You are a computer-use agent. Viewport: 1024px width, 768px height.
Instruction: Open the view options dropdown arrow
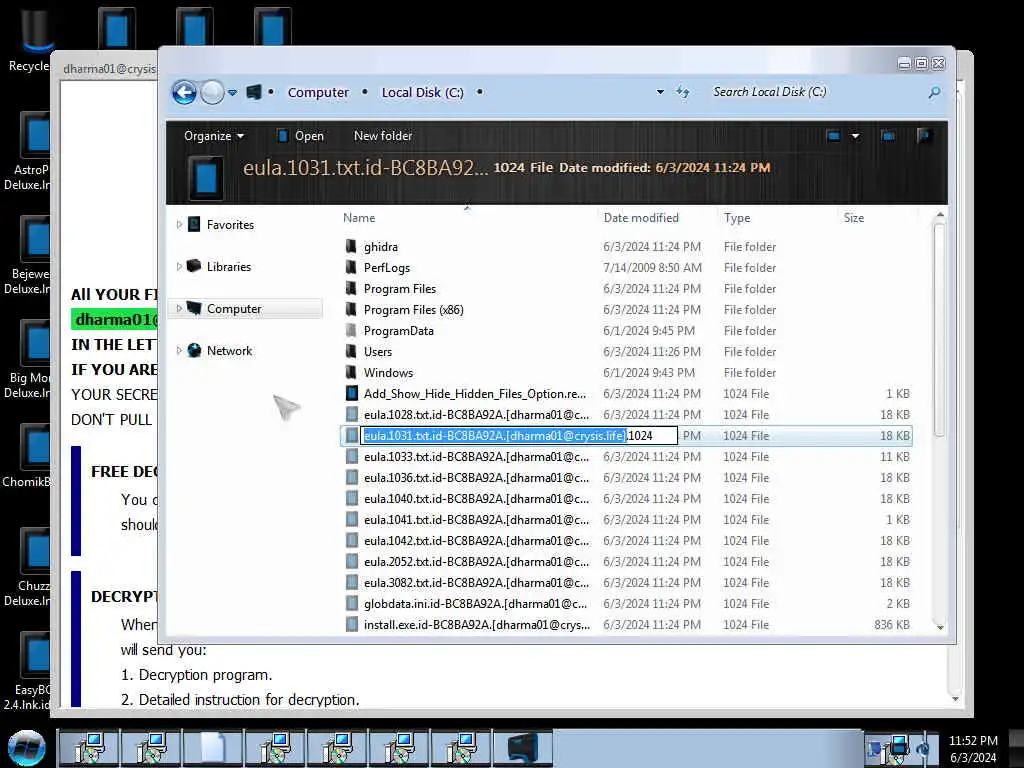pos(855,136)
